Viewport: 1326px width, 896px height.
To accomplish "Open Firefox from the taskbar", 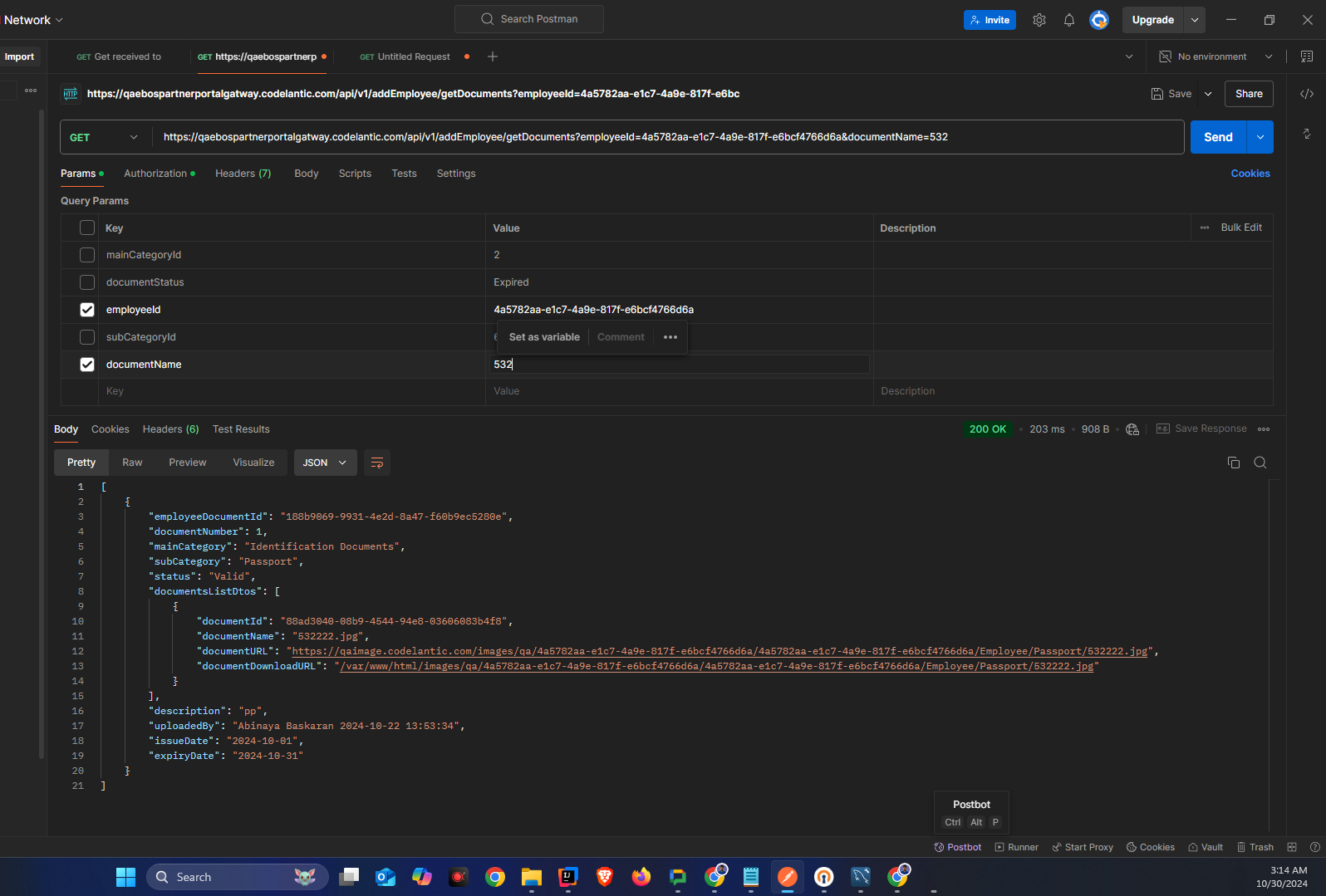I will 641,877.
